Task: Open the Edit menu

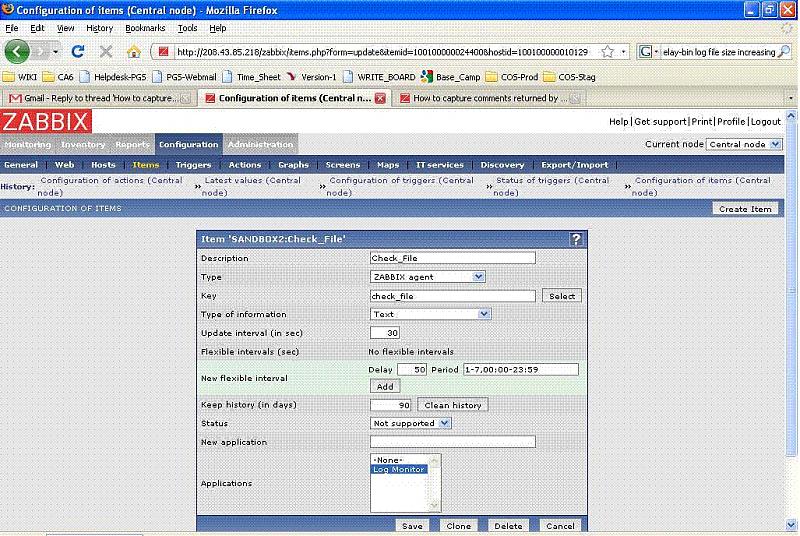Action: [x=37, y=28]
